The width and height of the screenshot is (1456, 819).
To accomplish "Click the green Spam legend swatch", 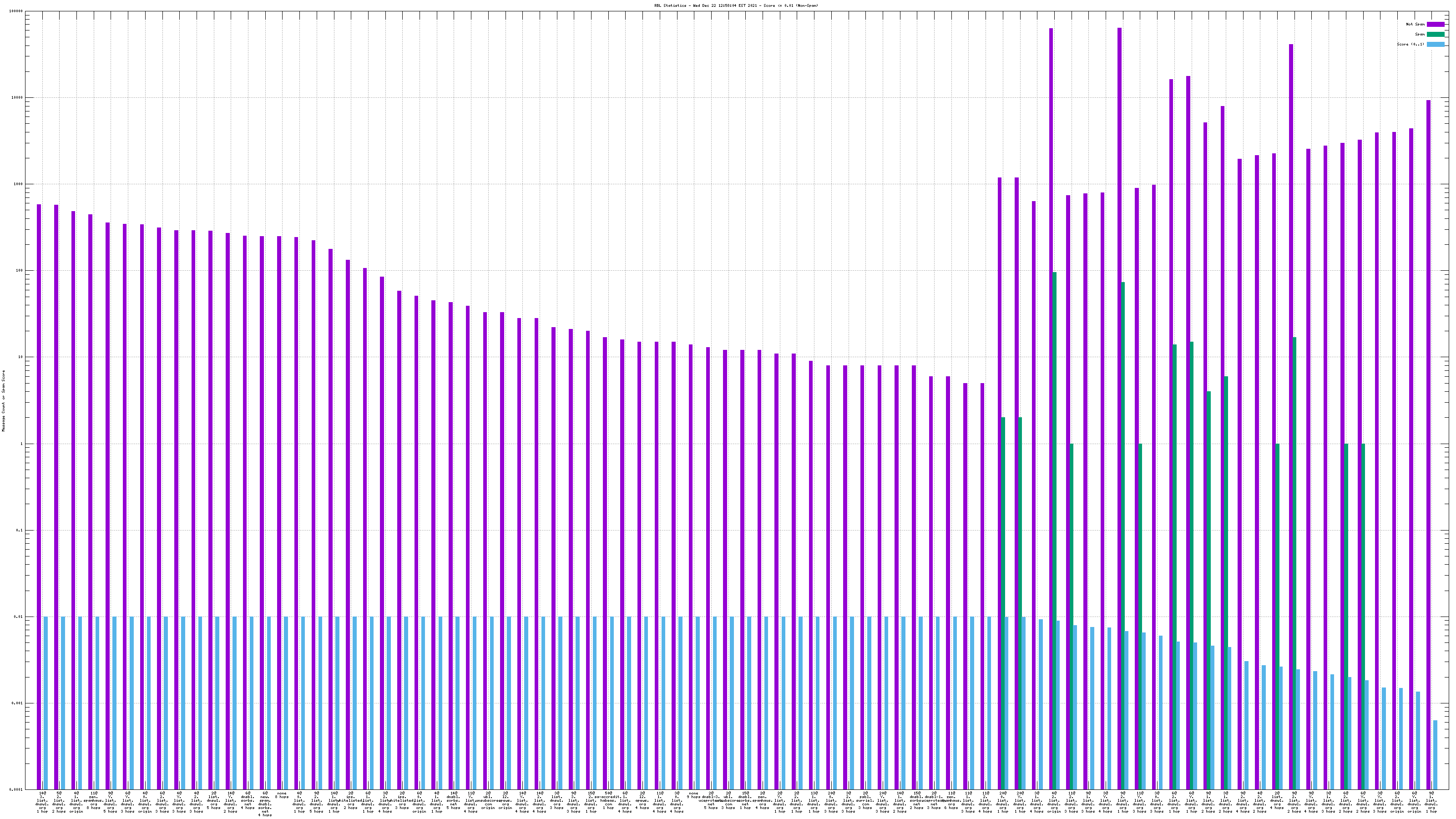I will tap(1435, 35).
